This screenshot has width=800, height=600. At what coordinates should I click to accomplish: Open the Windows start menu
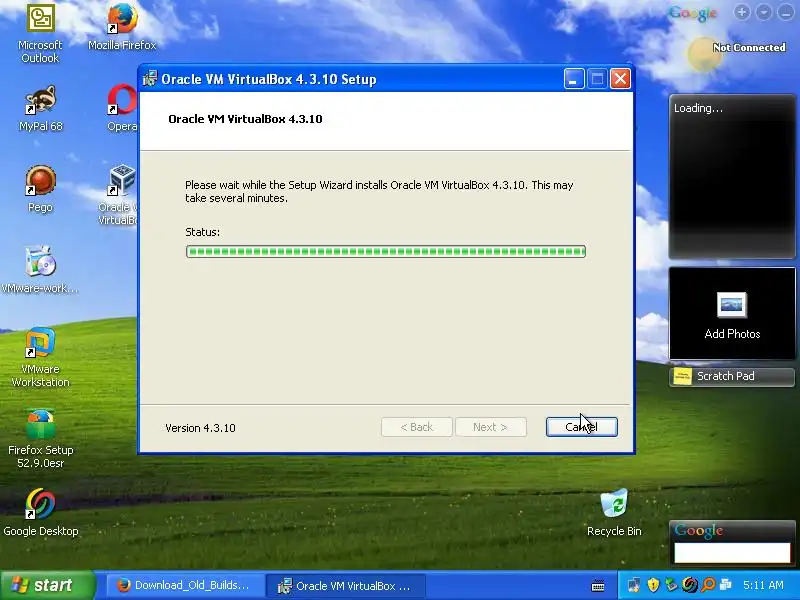tap(48, 585)
